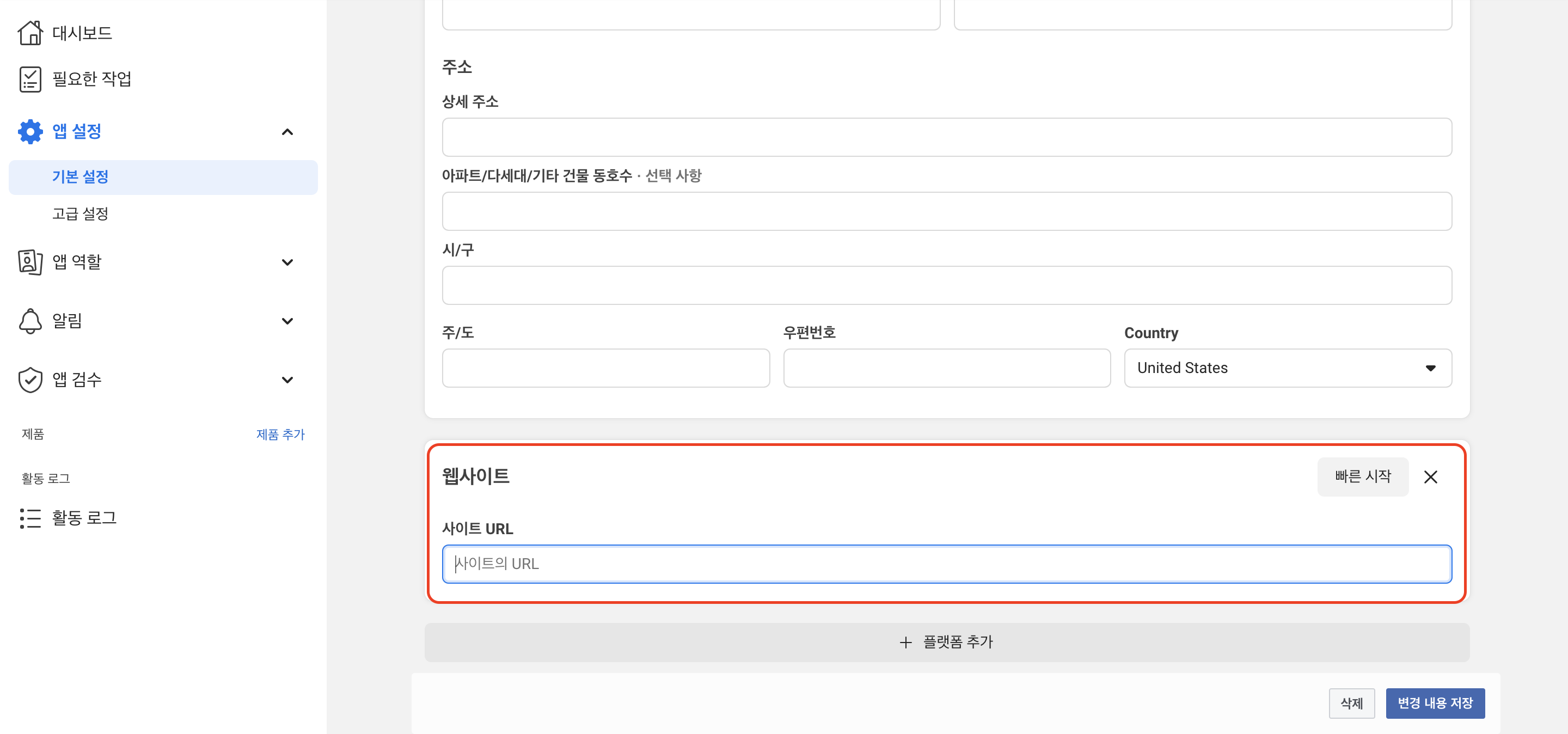Click the 활동 로그 list icon
Screen dimensions: 1568x734
30,518
